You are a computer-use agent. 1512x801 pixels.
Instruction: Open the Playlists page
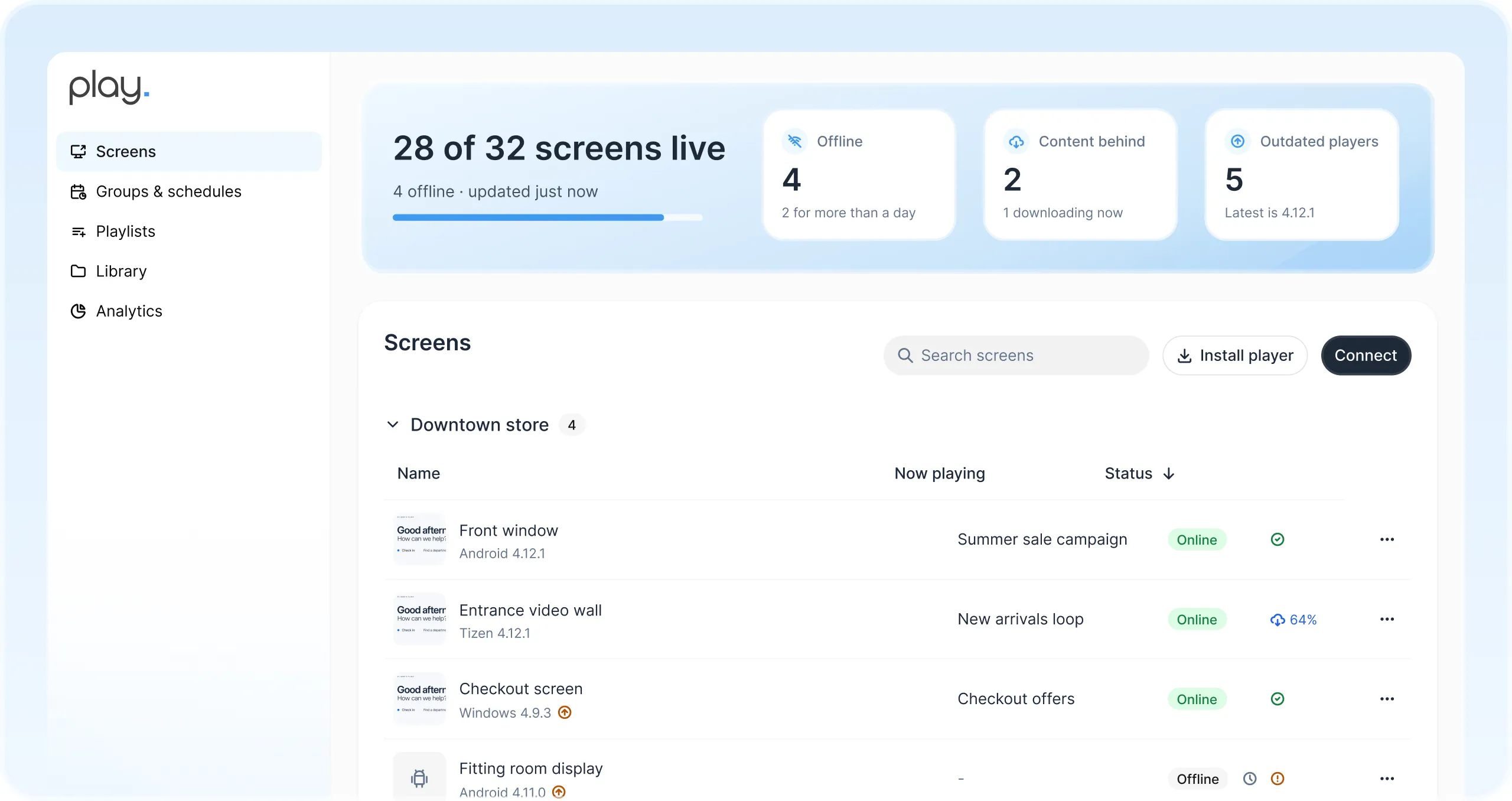click(189, 231)
